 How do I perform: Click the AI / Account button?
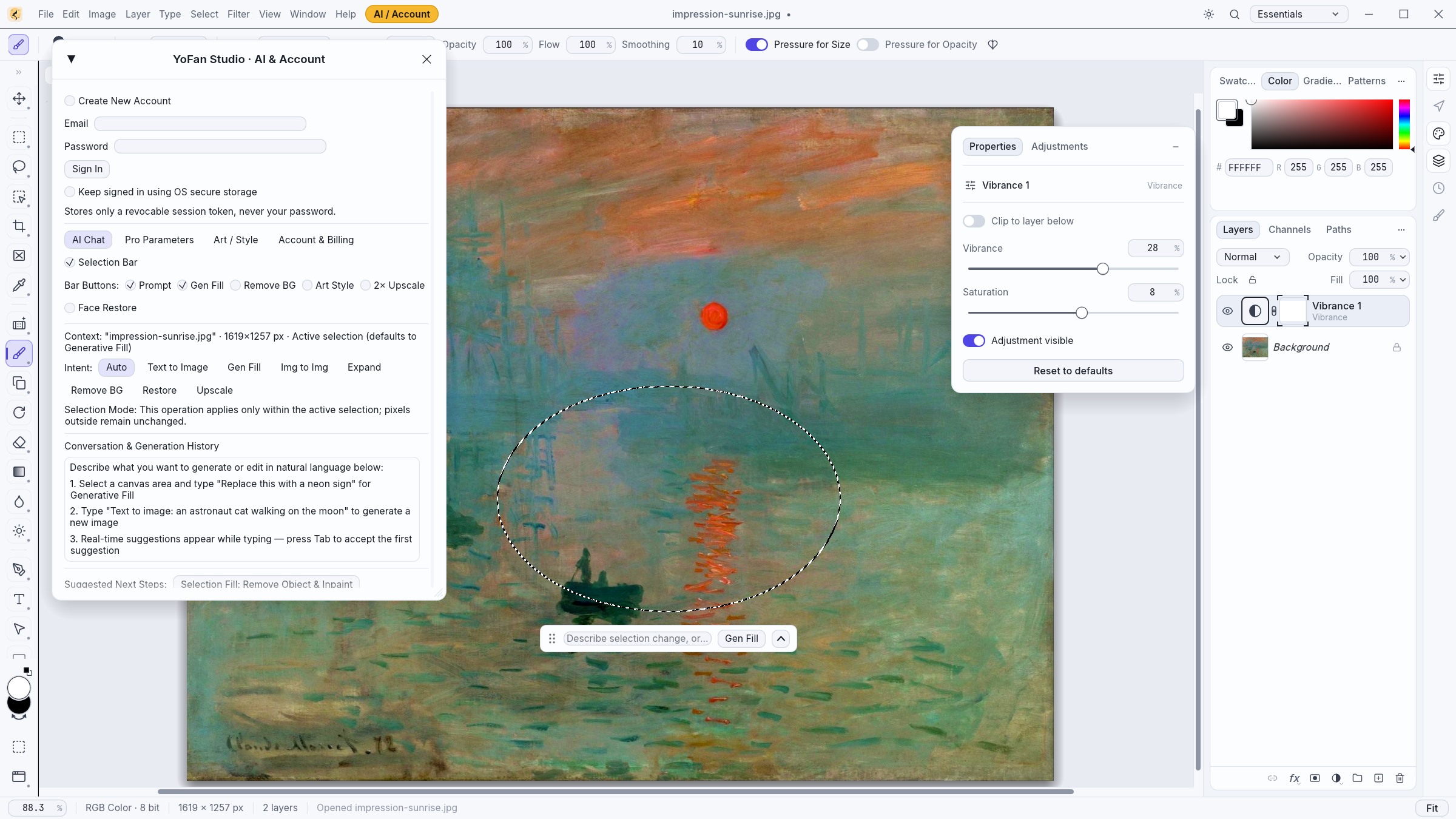402,14
